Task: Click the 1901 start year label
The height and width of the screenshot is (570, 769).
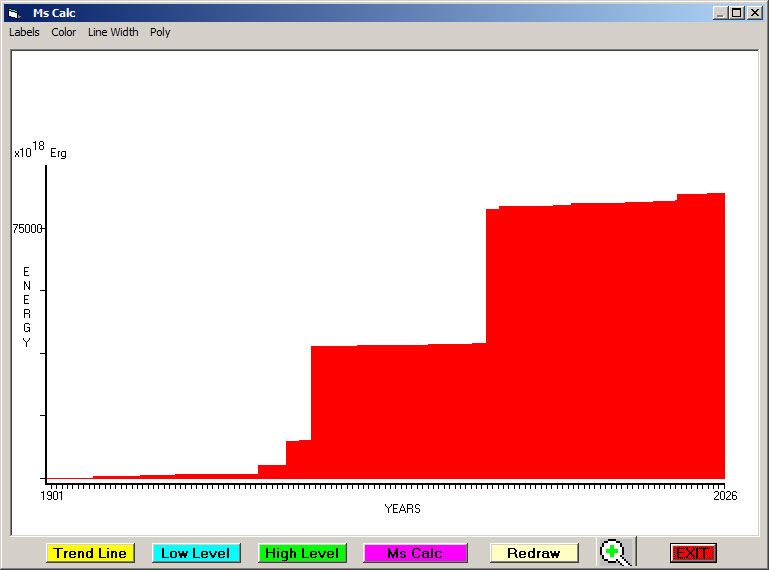Action: coord(52,495)
